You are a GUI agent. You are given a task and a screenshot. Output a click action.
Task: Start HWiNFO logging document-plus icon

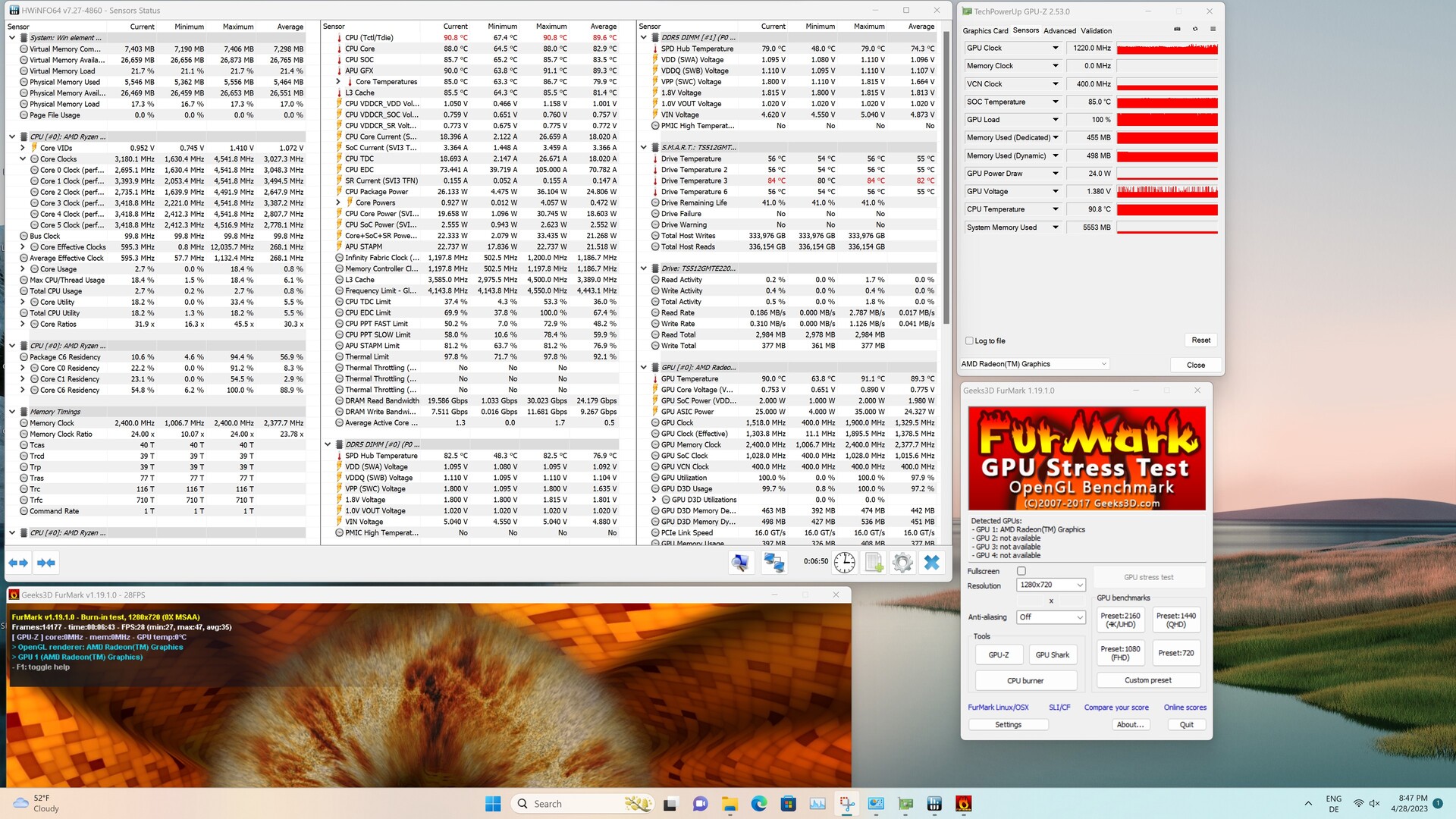tap(874, 562)
